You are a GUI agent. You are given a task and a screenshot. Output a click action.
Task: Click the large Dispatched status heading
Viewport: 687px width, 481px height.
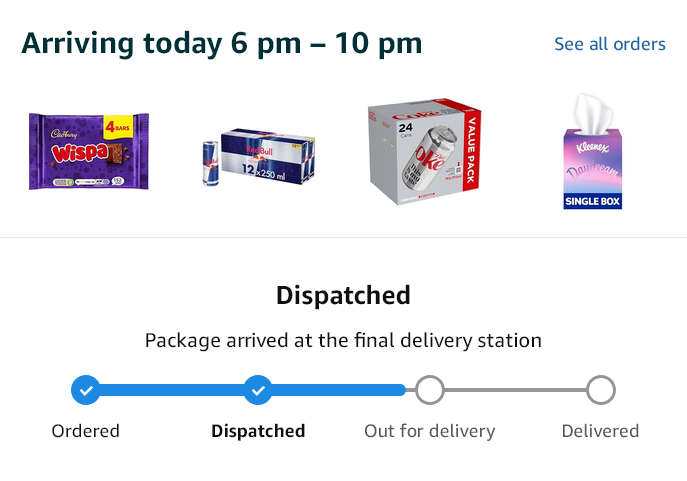tap(344, 295)
